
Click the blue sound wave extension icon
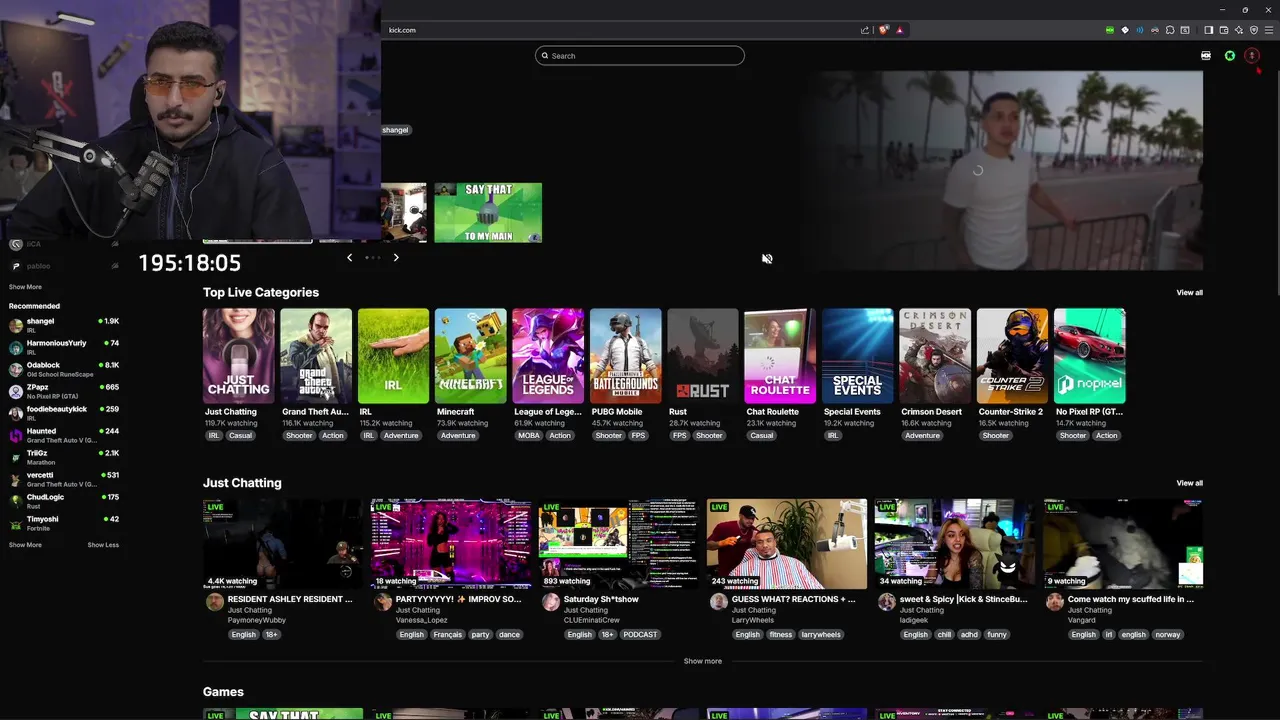click(1140, 30)
